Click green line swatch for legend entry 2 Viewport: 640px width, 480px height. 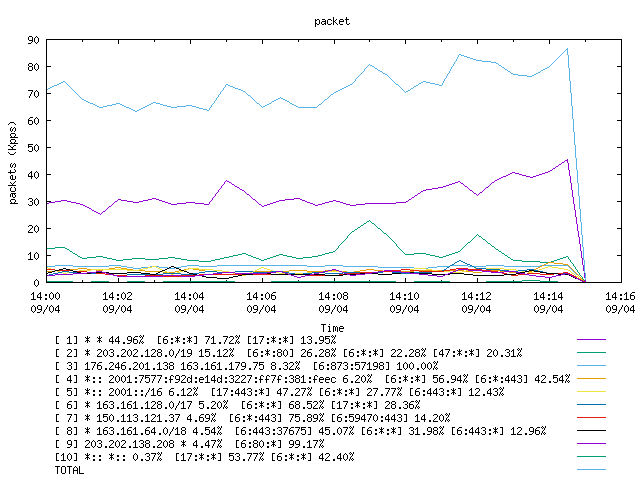click(591, 353)
